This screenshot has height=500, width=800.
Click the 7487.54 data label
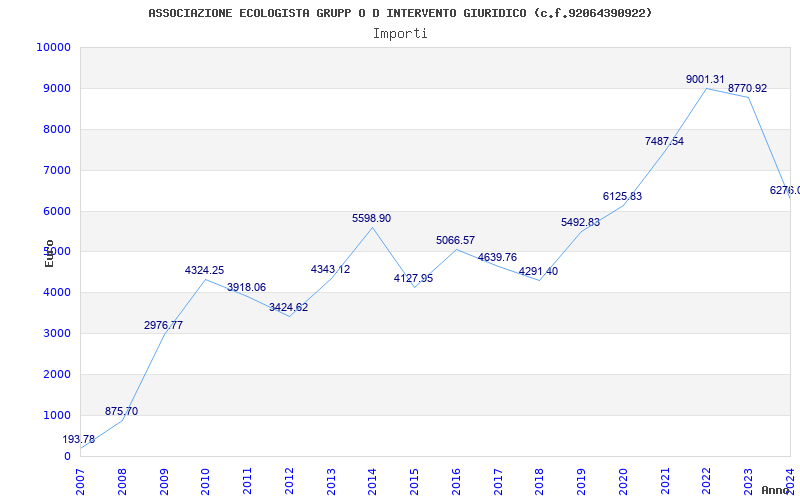(x=664, y=142)
